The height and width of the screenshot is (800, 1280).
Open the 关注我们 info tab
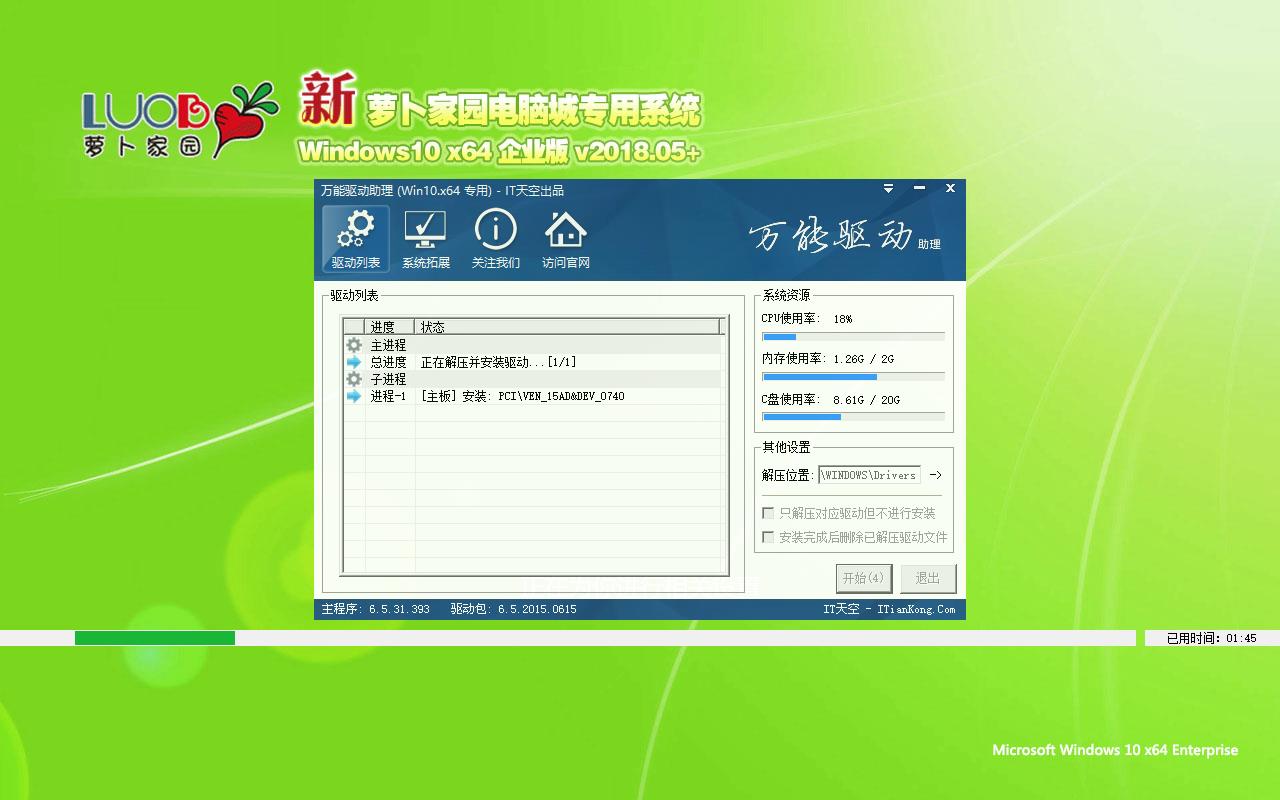496,238
